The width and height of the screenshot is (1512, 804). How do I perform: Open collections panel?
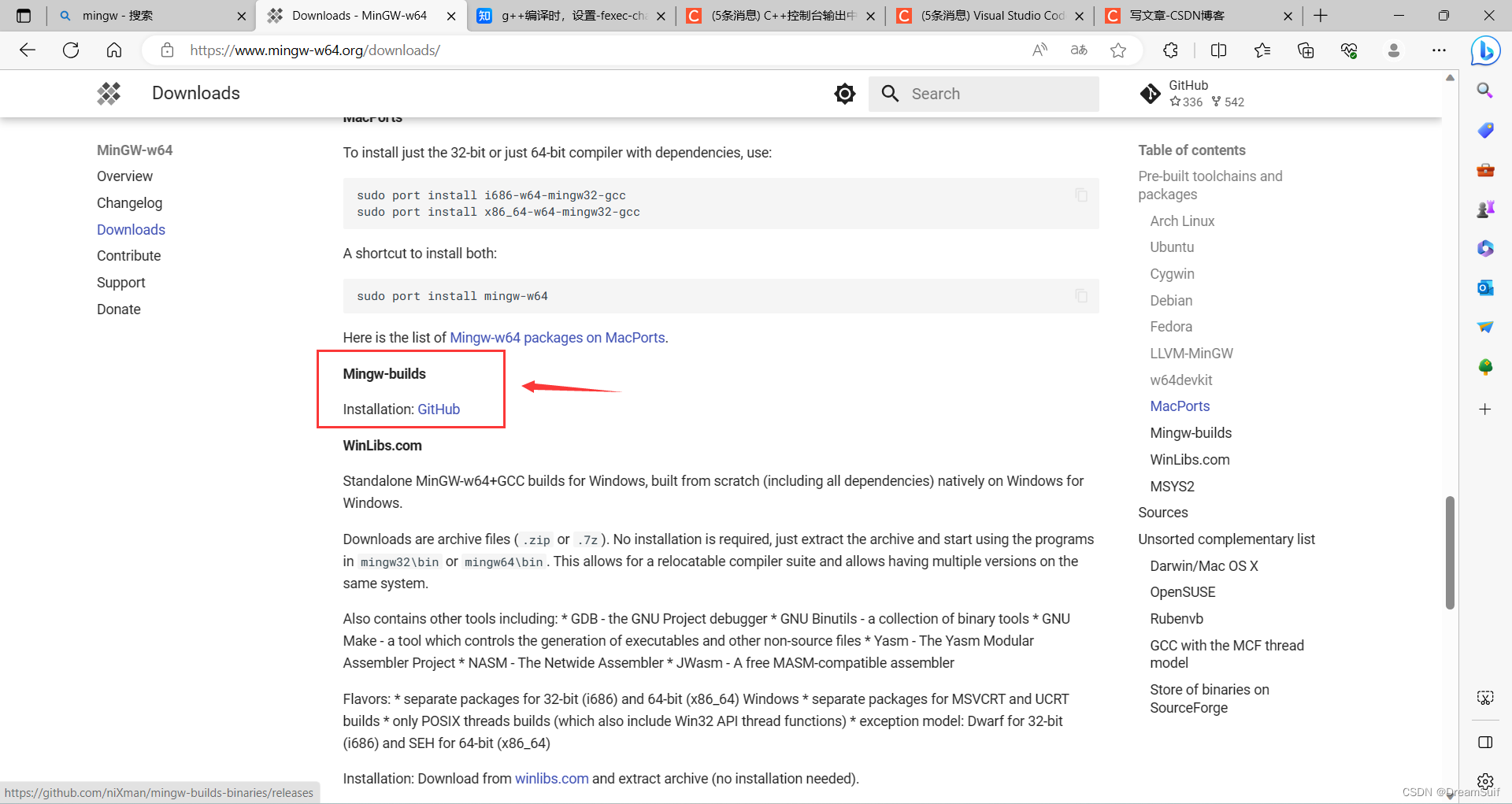pos(1306,50)
